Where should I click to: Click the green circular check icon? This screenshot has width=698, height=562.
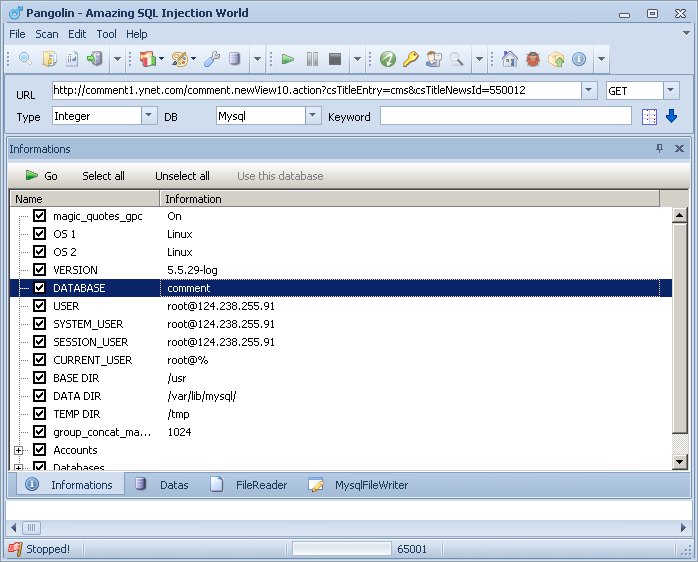pos(388,59)
